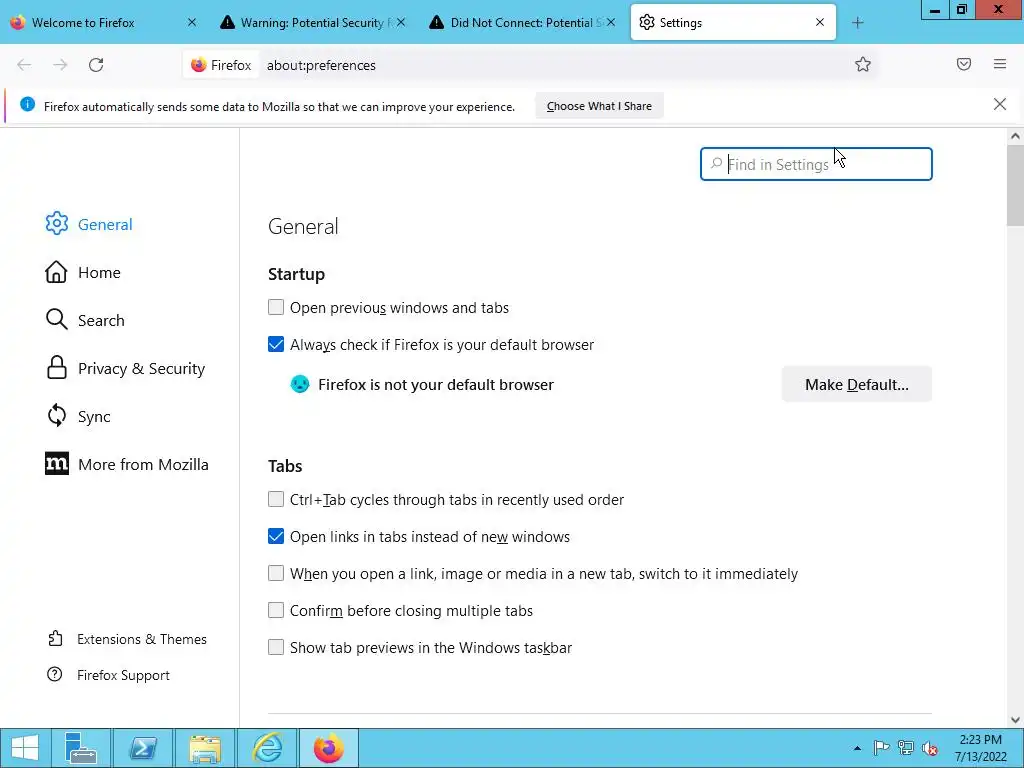Screen dimensions: 1024x768
Task: Go forward one page
Action: 60,65
